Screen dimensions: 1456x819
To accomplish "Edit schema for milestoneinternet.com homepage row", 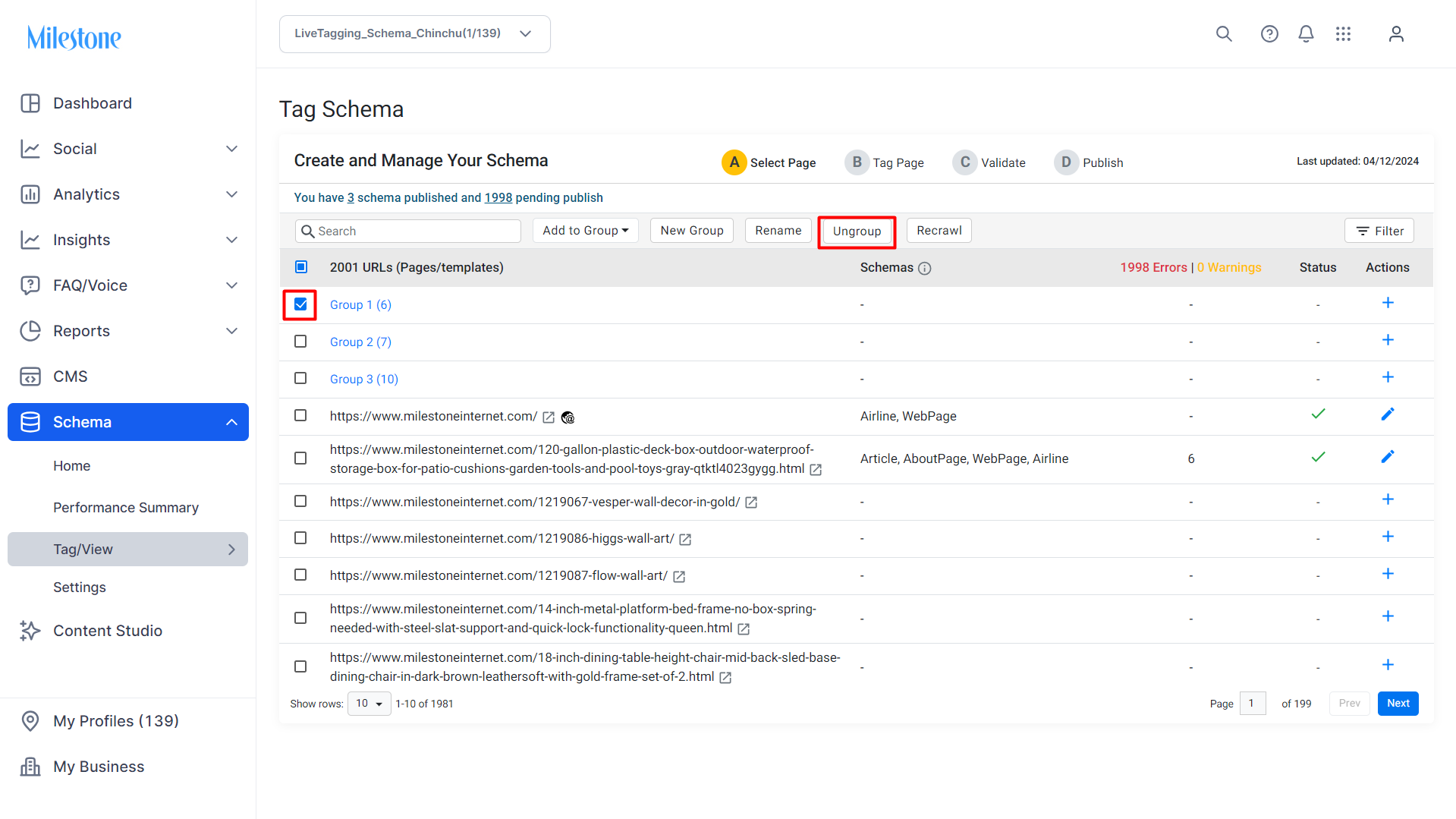I will coord(1388,414).
